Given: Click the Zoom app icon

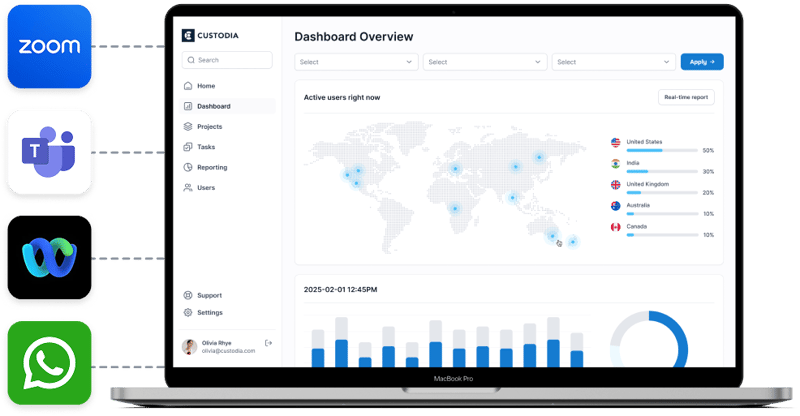Looking at the screenshot, I should 49,46.
